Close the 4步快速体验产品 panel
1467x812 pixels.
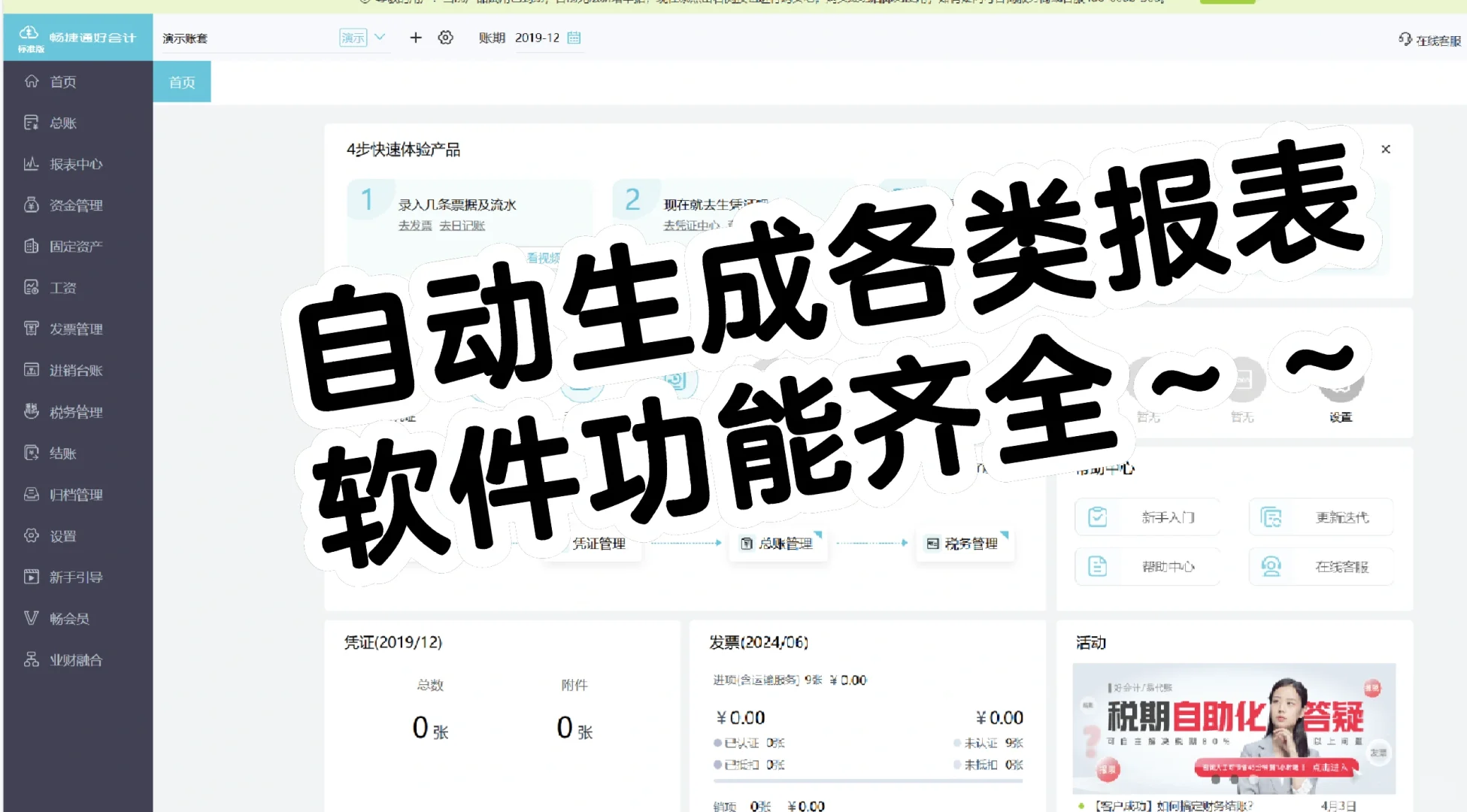(x=1386, y=149)
